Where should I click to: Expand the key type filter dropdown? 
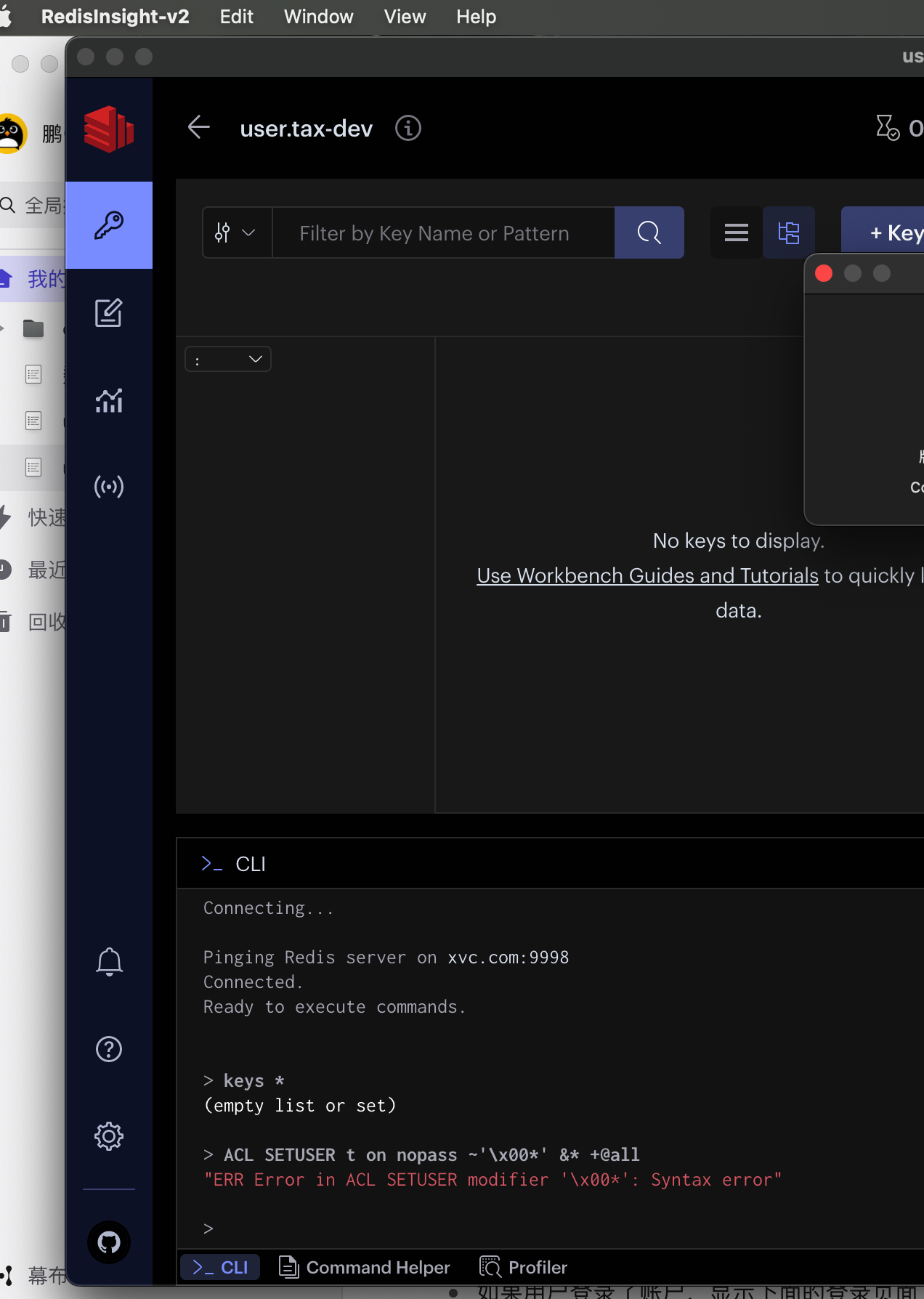tap(236, 232)
